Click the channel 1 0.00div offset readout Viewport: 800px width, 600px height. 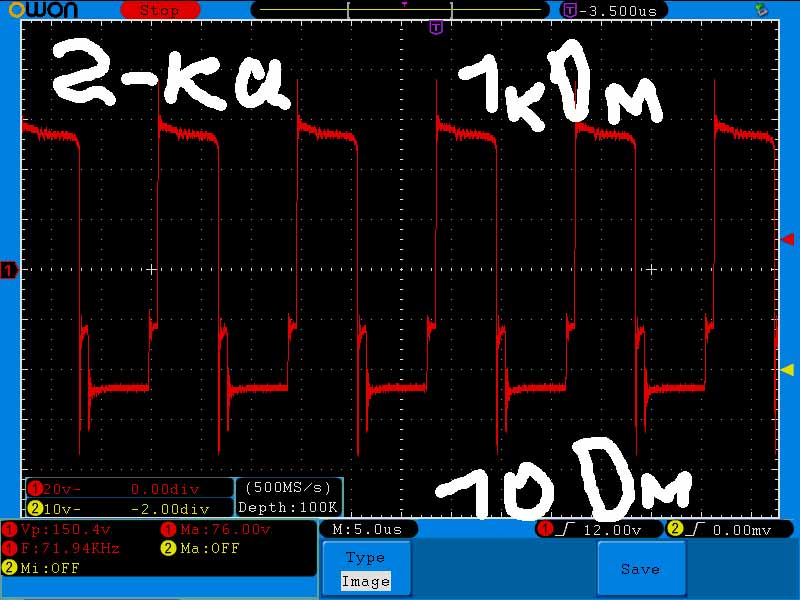(165, 489)
